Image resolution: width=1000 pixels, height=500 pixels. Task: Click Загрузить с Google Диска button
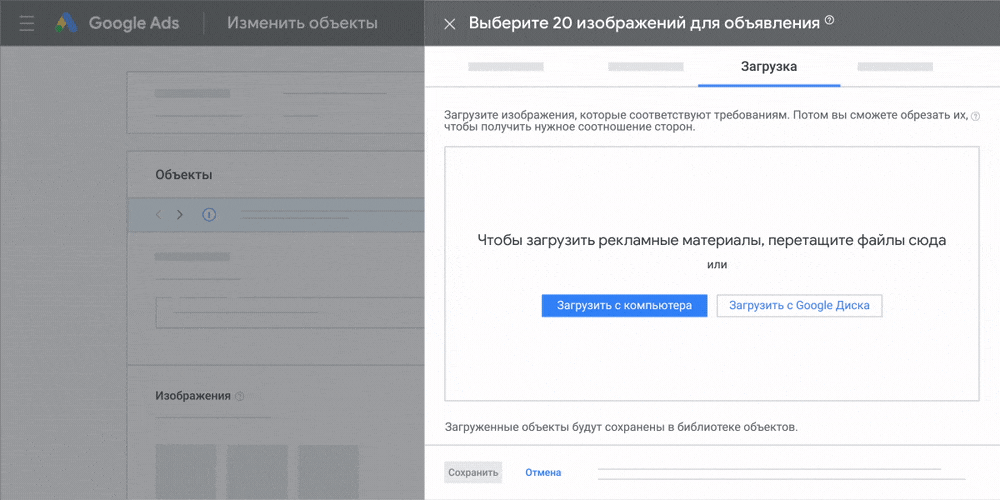[x=799, y=305]
